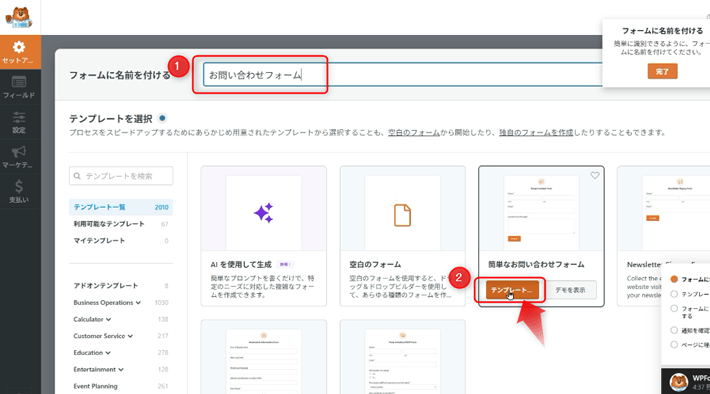
Task: Favorite the Simple Contact Form template heart
Action: click(x=595, y=175)
